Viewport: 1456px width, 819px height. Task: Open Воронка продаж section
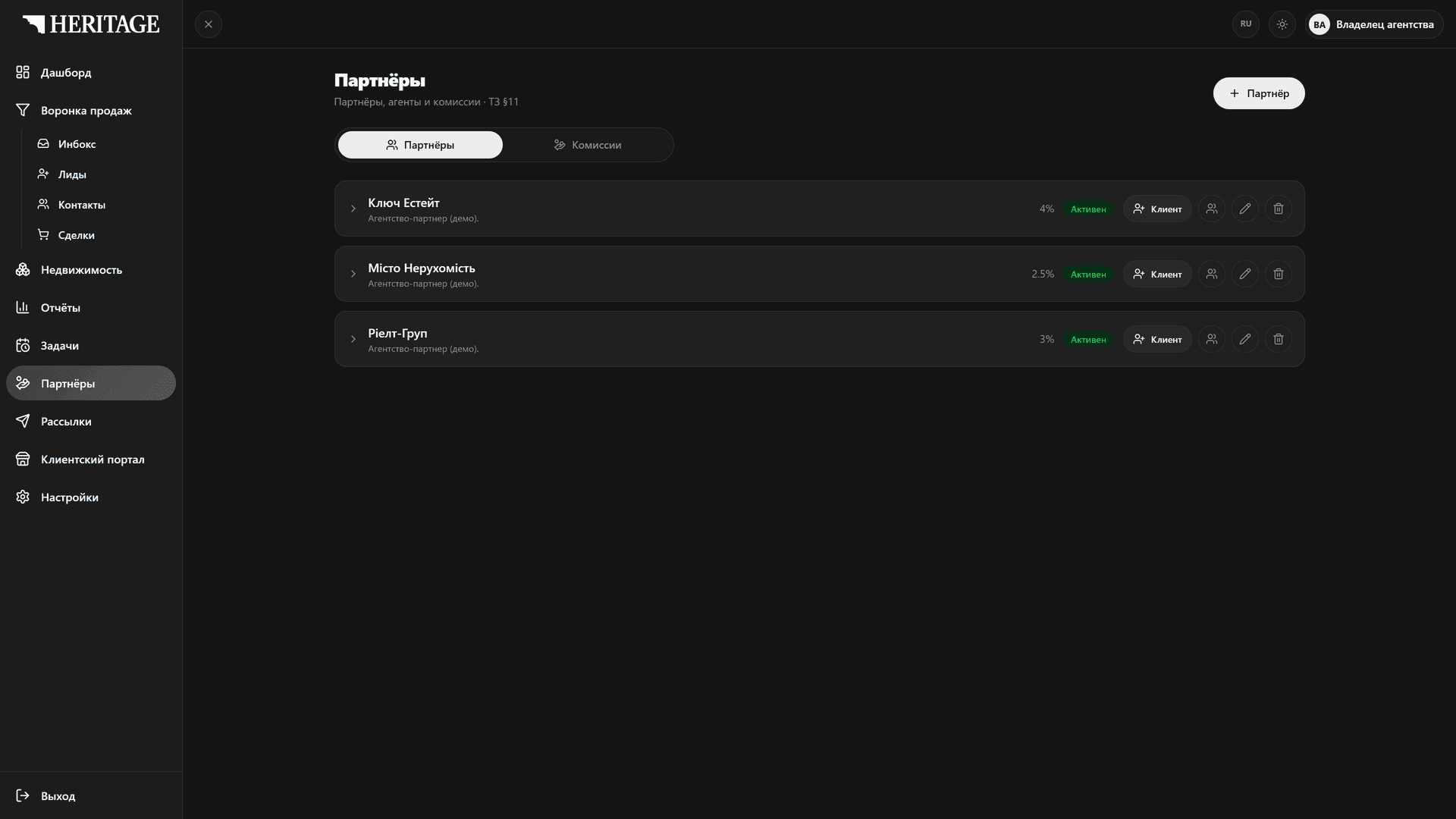pos(91,110)
